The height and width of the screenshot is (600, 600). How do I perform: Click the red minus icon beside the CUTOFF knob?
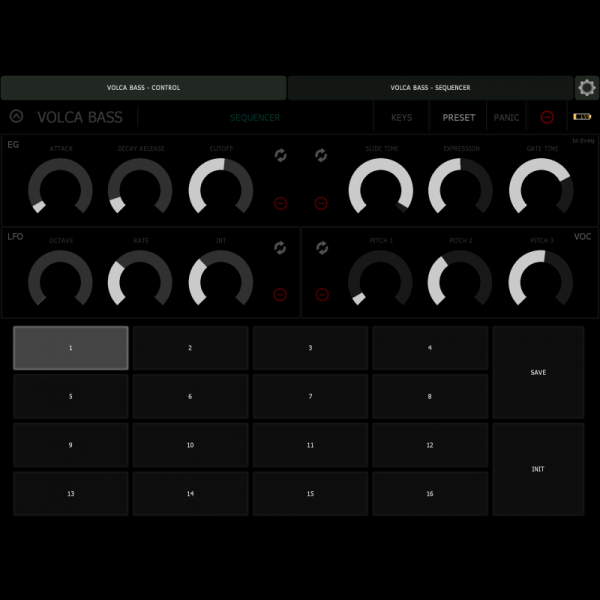point(280,203)
